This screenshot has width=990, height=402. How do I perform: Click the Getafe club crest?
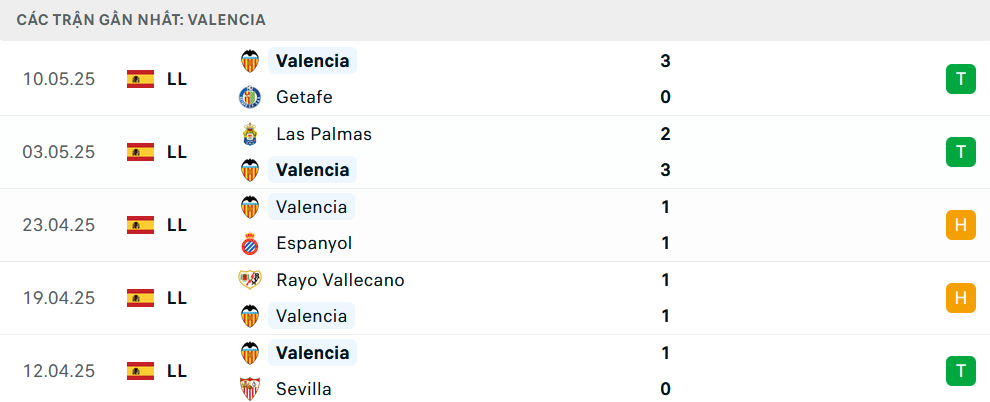(250, 97)
